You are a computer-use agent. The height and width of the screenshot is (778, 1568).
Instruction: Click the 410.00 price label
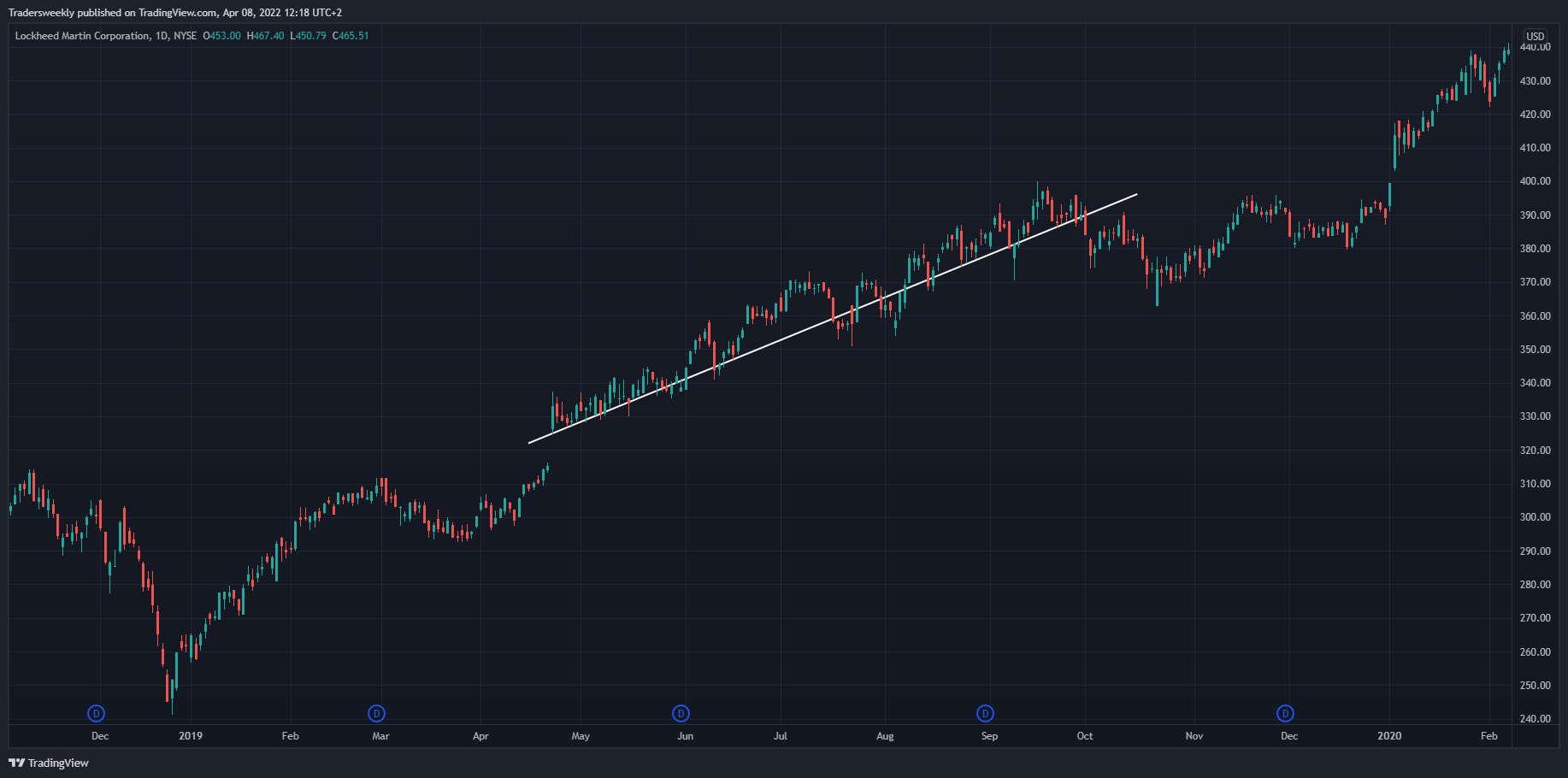(1536, 148)
